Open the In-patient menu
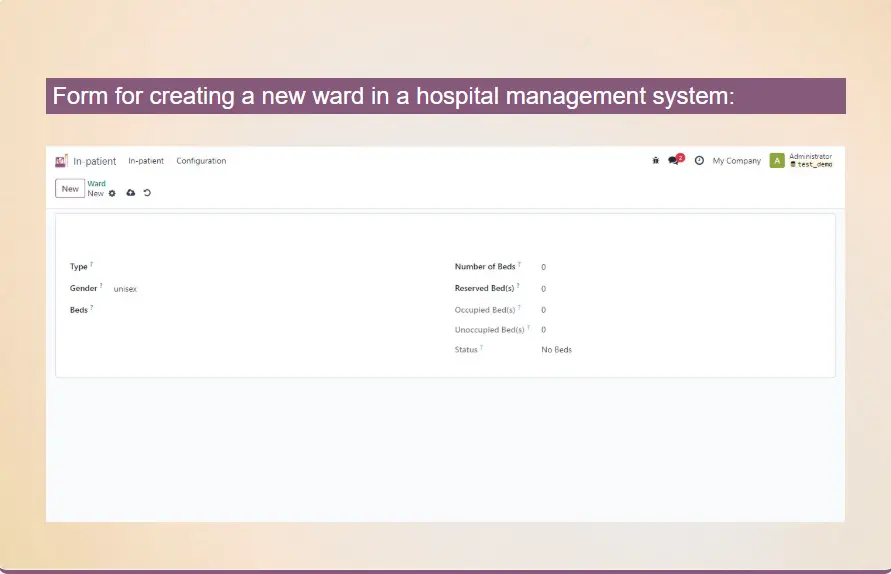The width and height of the screenshot is (891, 574). [146, 161]
